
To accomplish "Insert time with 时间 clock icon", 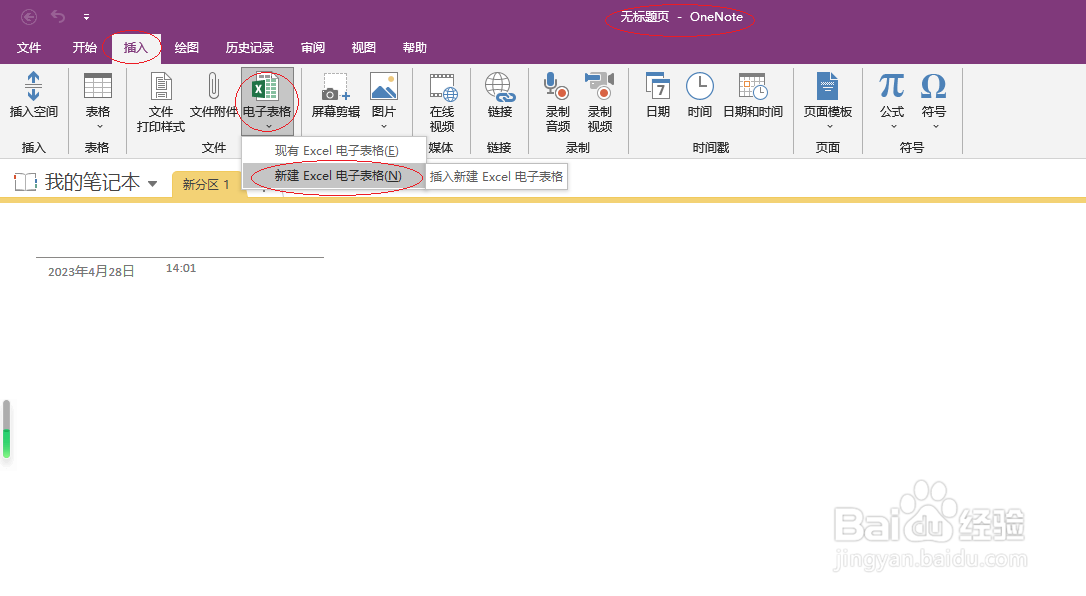I will point(700,87).
